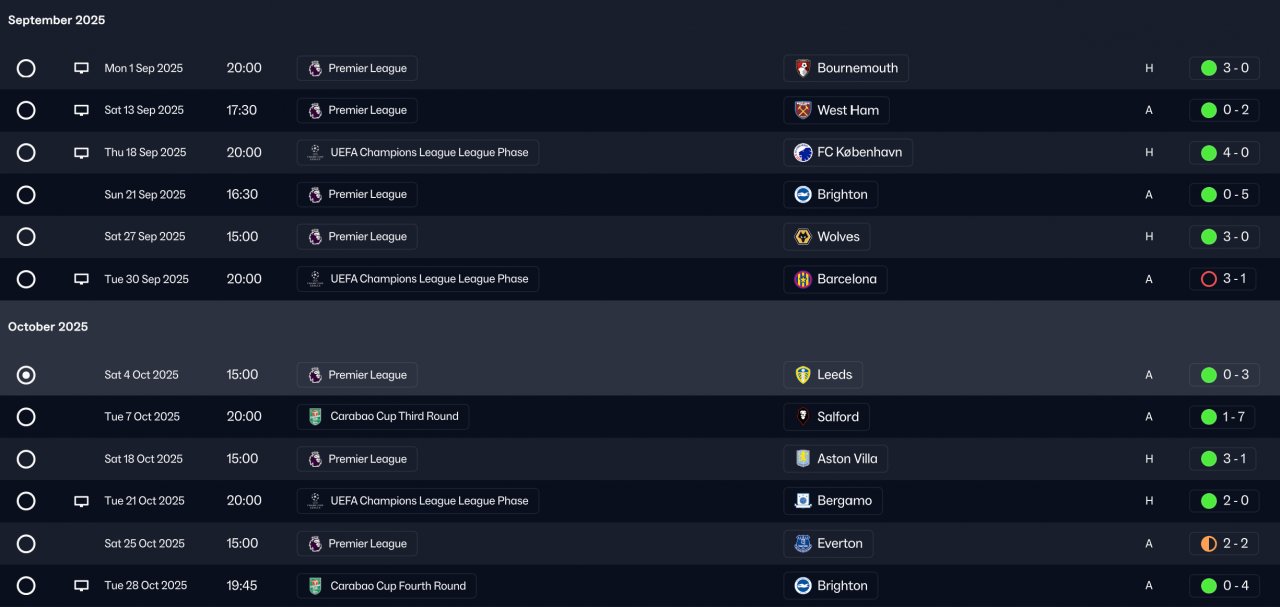Screen dimensions: 1280x607
Task: Select the radio button for Leeds match row
Action: (x=26, y=375)
